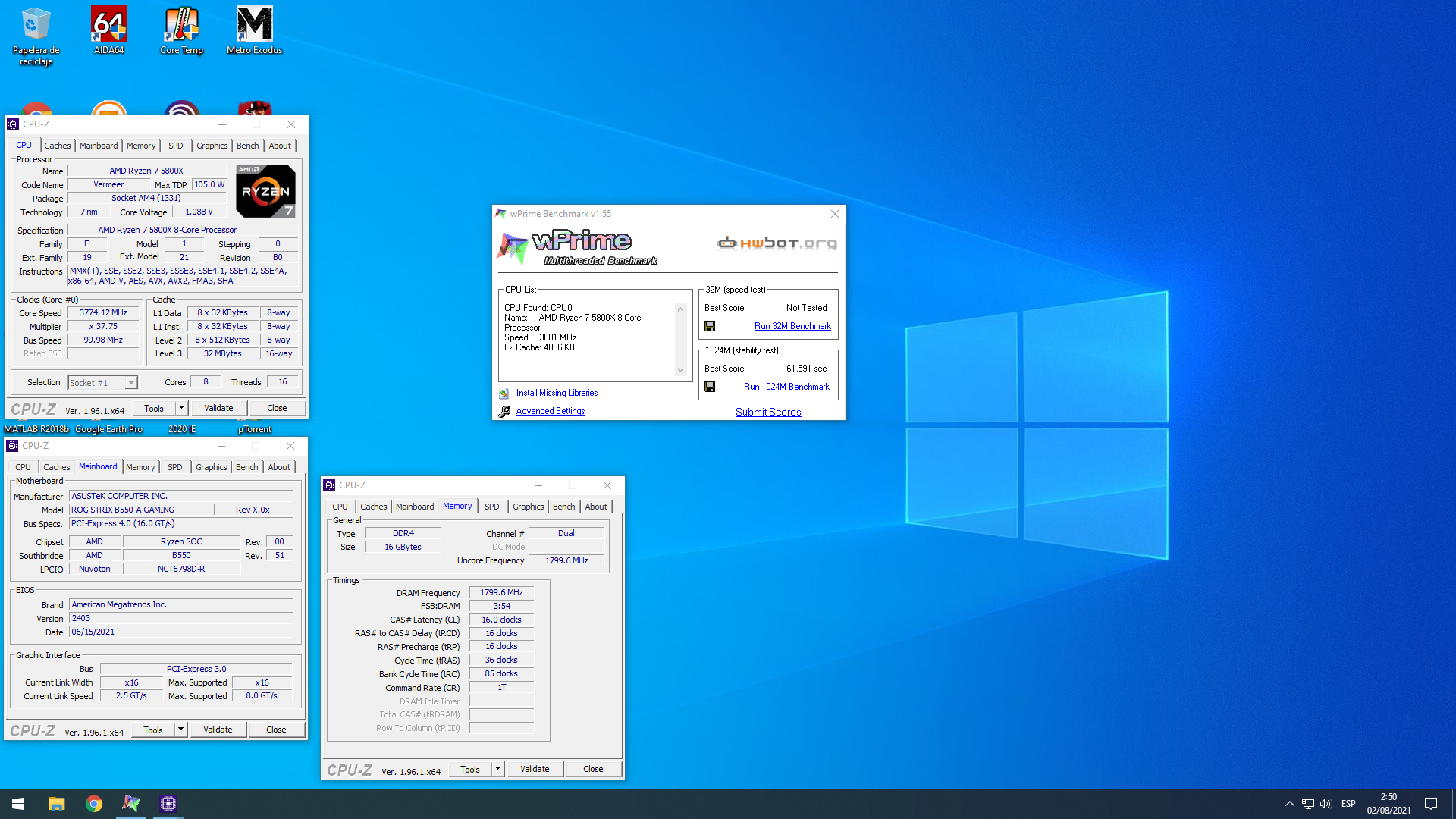Image resolution: width=1456 pixels, height=819 pixels.
Task: Click the ESP language indicator in taskbar
Action: (1348, 804)
